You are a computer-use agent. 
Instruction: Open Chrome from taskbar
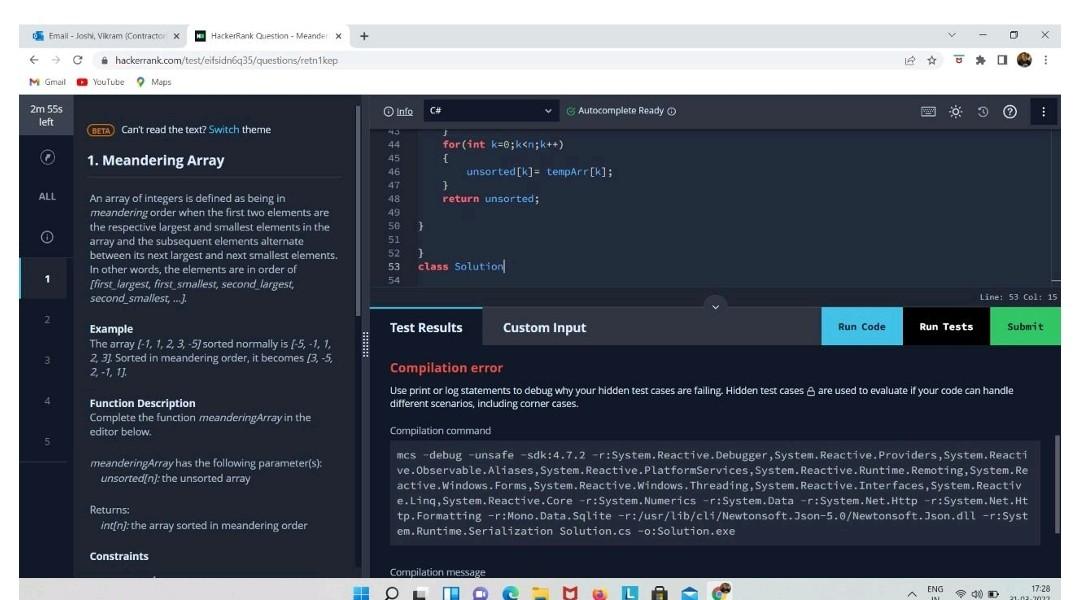coord(720,592)
